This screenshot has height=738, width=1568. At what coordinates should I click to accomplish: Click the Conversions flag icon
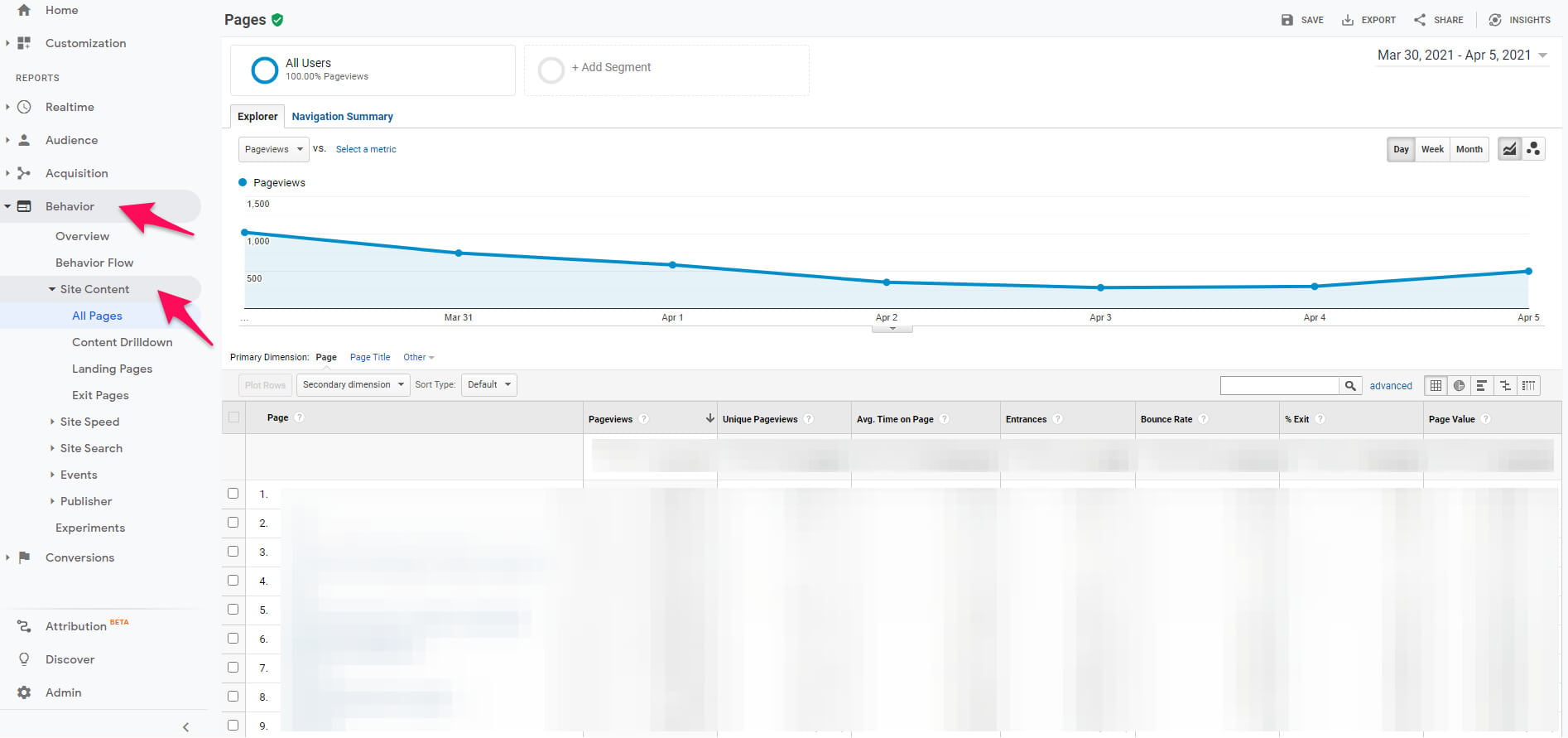[24, 557]
